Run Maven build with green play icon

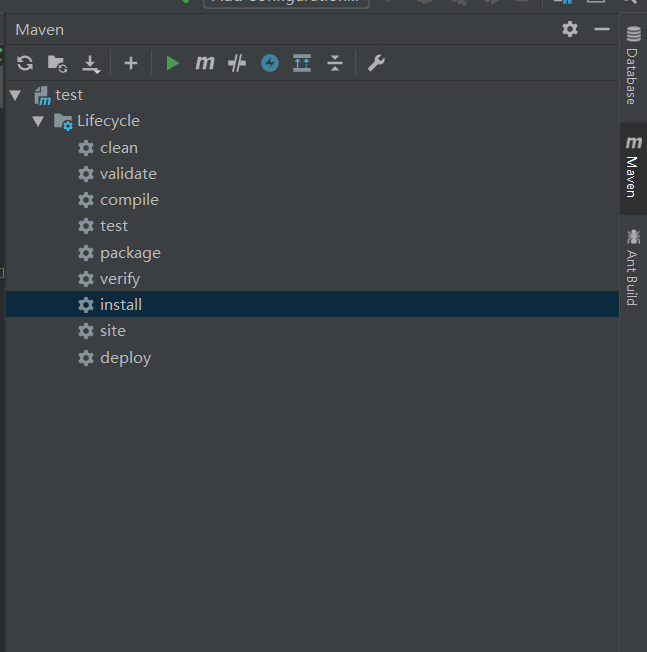point(172,63)
